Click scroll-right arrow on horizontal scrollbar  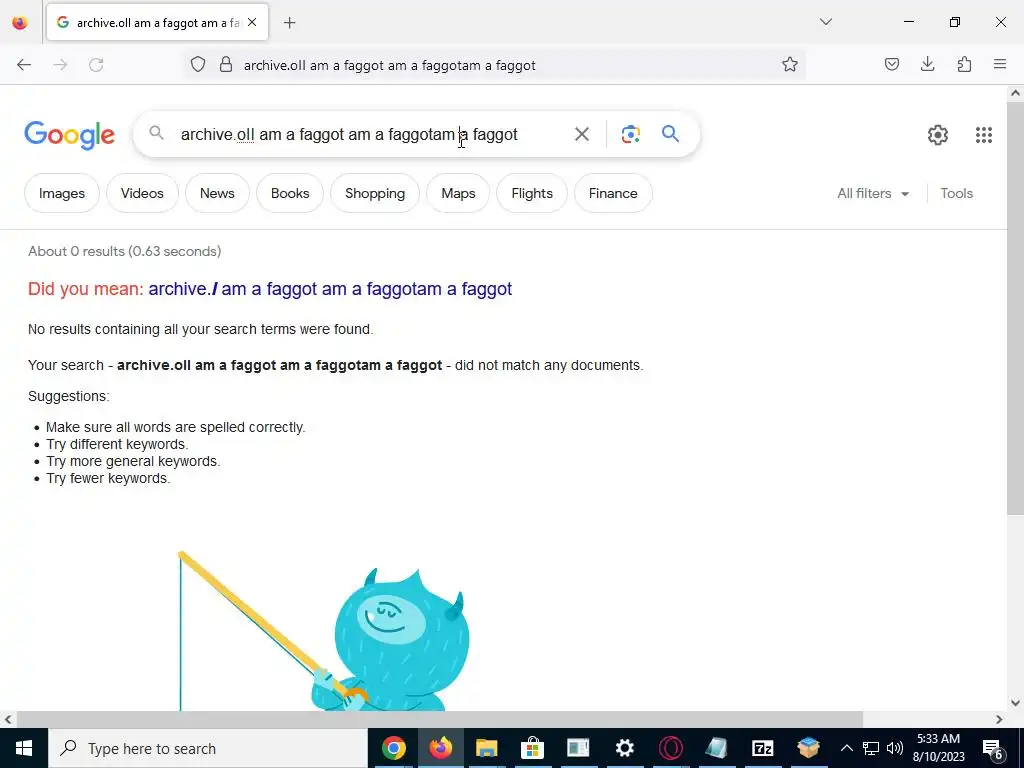(x=999, y=719)
